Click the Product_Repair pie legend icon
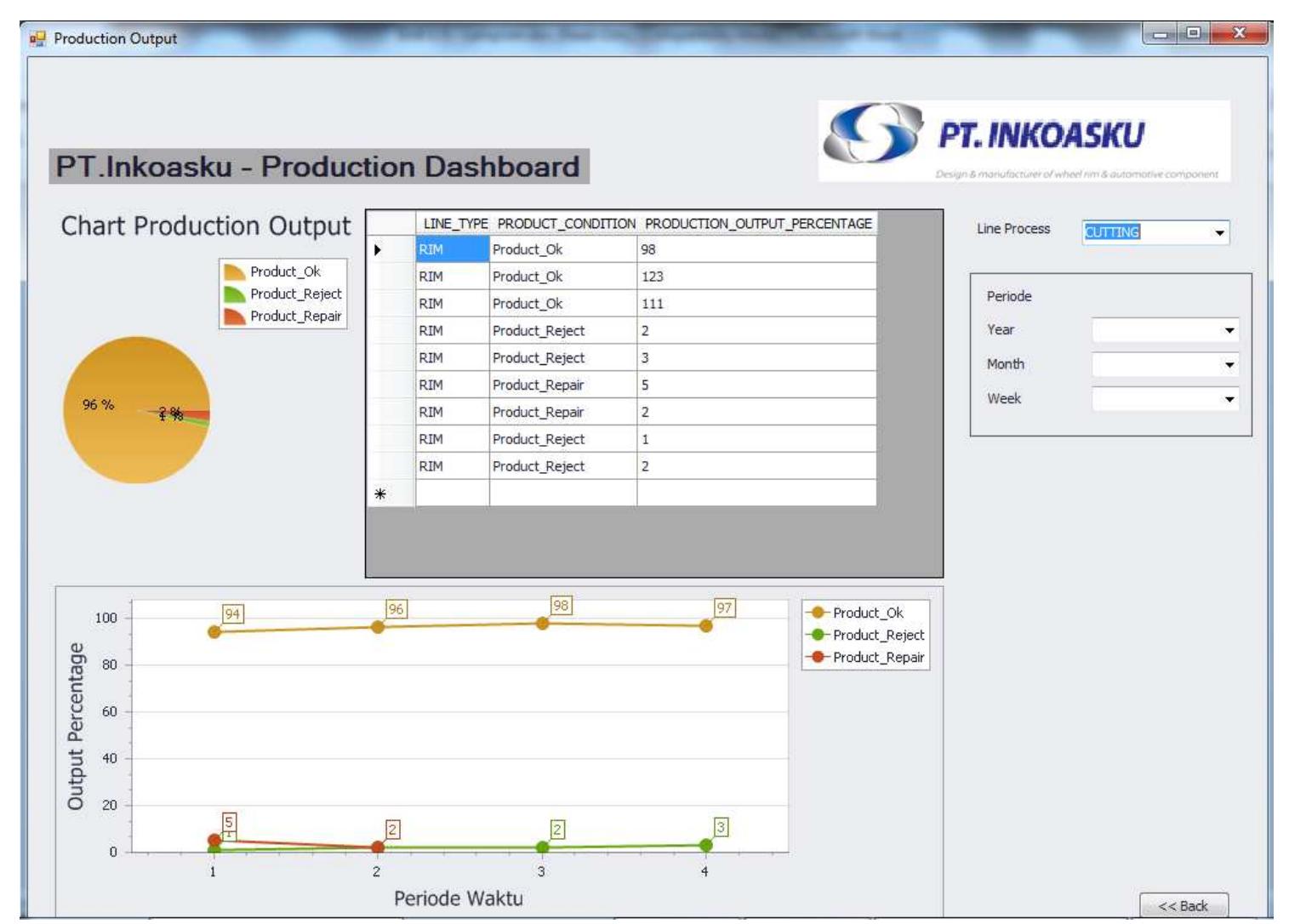 click(x=234, y=317)
